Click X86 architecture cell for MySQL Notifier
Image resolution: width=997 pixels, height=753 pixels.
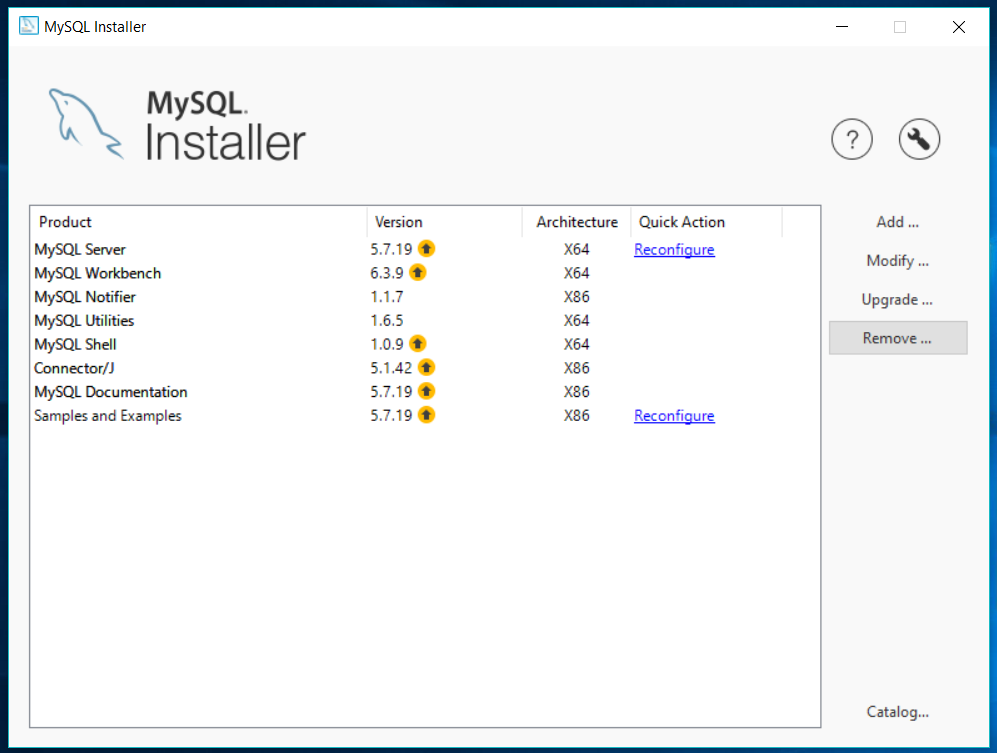point(577,297)
